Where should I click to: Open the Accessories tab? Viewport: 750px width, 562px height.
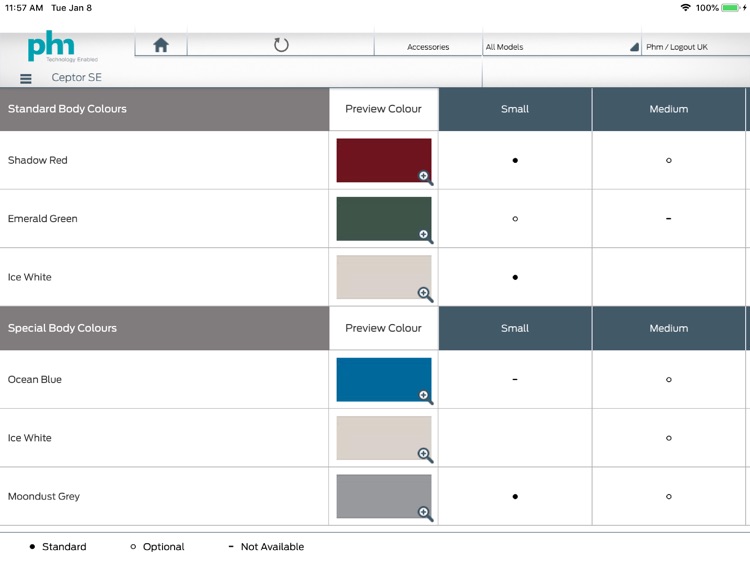click(x=428, y=47)
